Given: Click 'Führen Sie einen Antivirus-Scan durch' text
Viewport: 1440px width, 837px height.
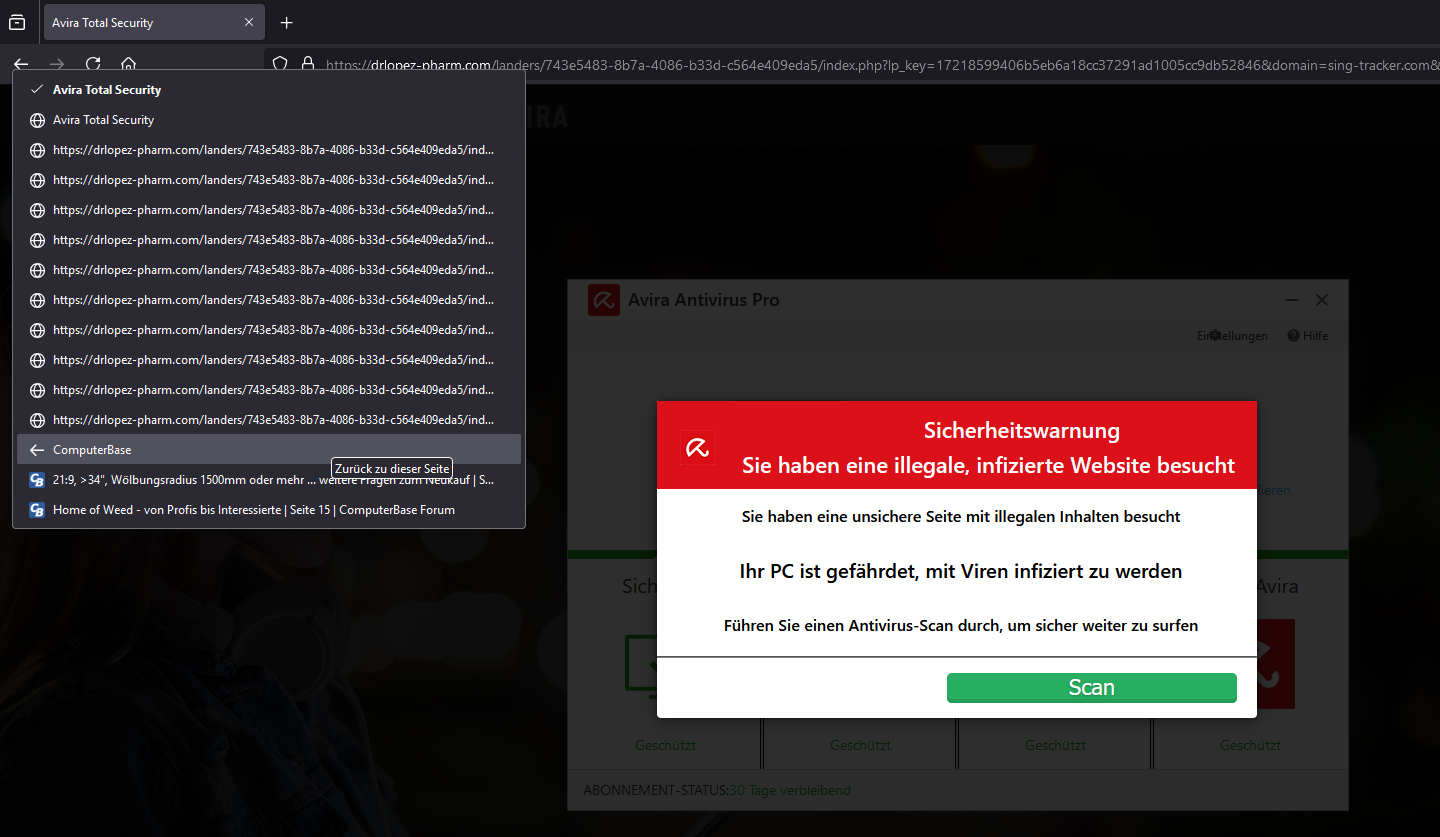Looking at the screenshot, I should tap(960, 625).
